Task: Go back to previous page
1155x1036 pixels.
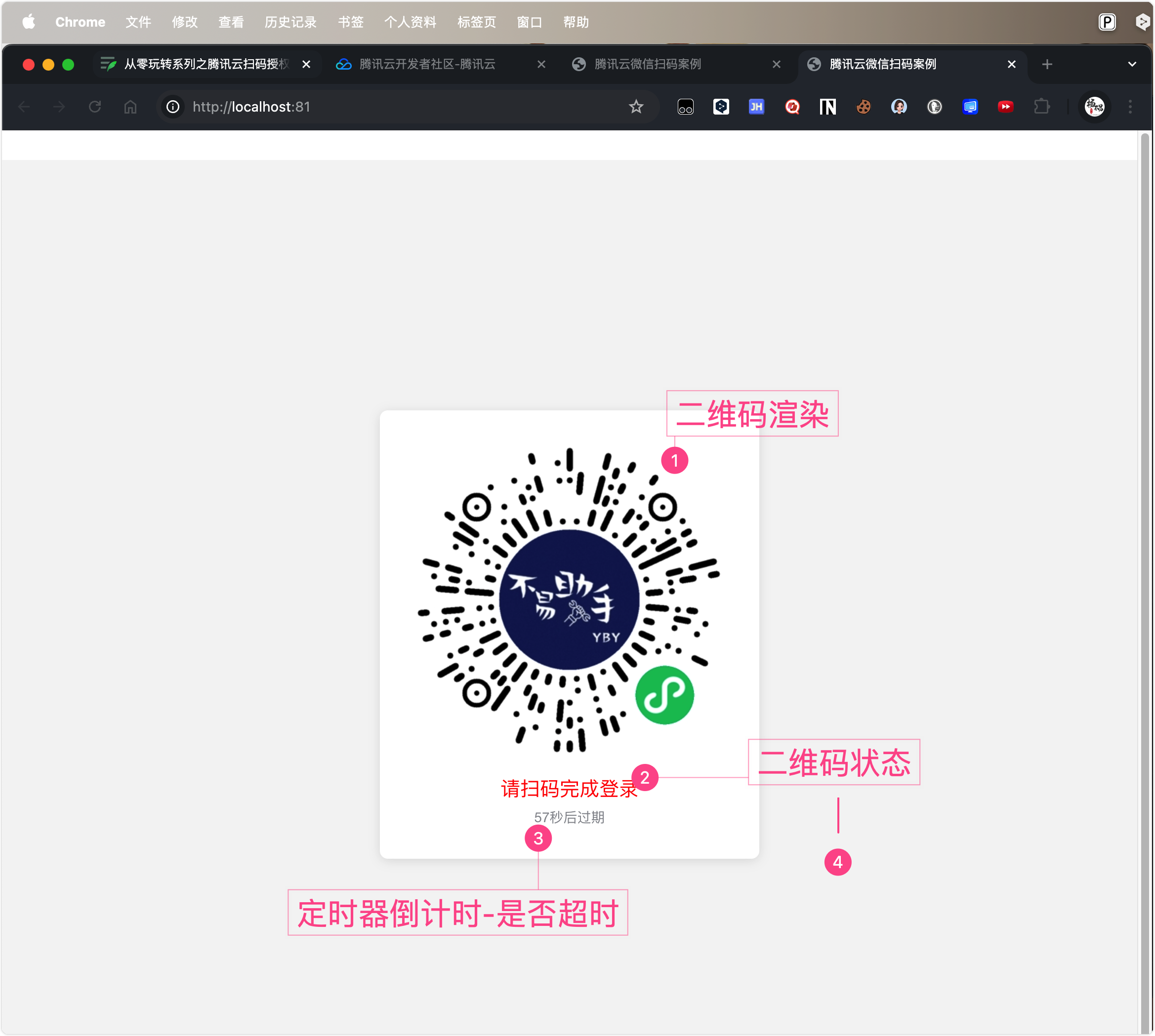Action: tap(24, 107)
